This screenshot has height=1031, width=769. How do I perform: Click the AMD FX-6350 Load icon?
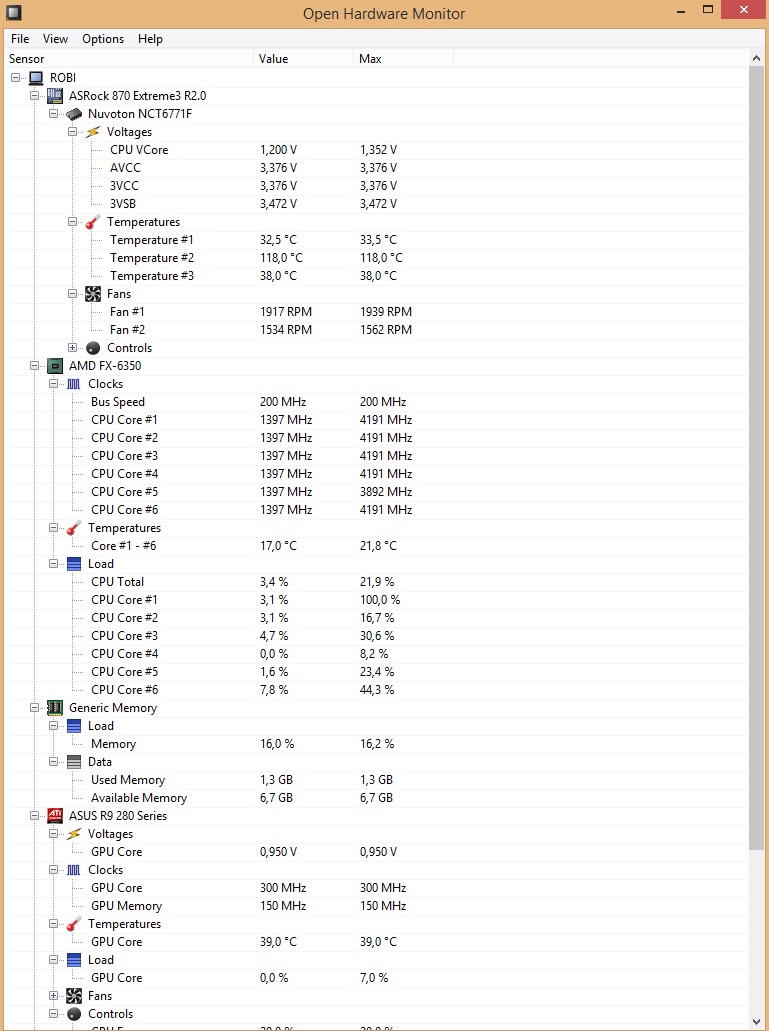tap(74, 563)
